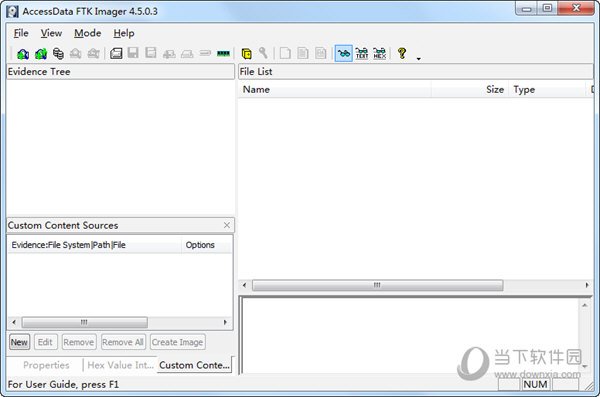Switch preview to Text view mode
Image resolution: width=600 pixels, height=397 pixels.
[x=362, y=53]
